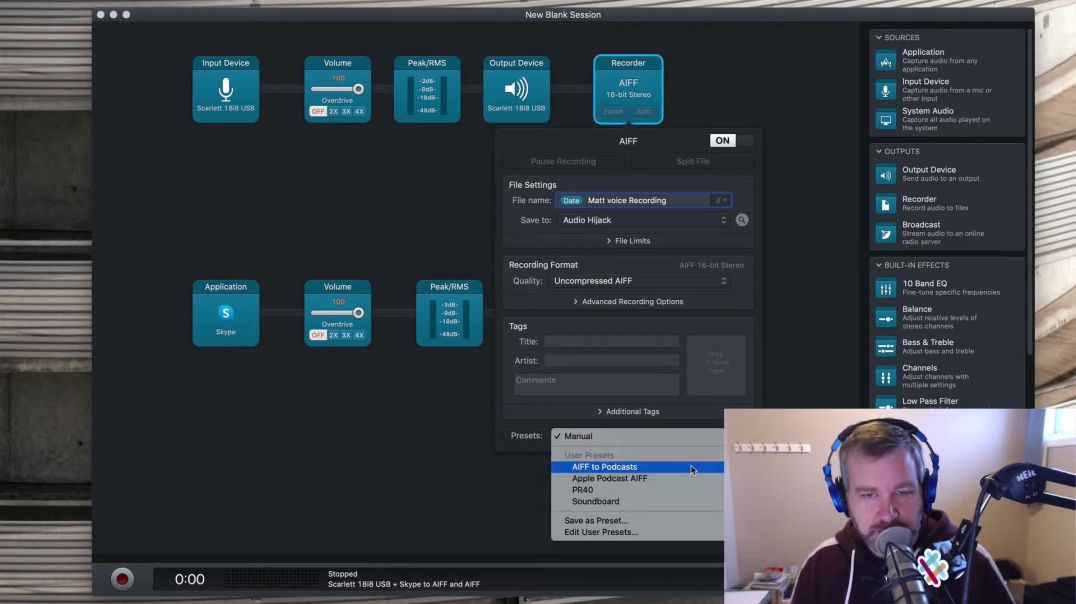Pick the System Audio source icon
Image resolution: width=1076 pixels, height=604 pixels.
pos(885,120)
